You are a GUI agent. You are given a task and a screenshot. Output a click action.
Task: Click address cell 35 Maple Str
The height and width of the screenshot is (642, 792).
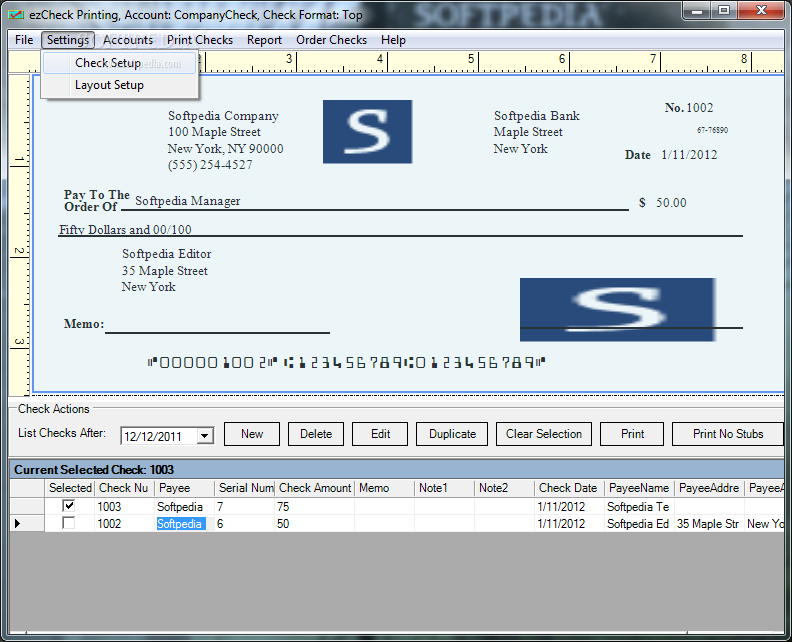pyautogui.click(x=709, y=524)
